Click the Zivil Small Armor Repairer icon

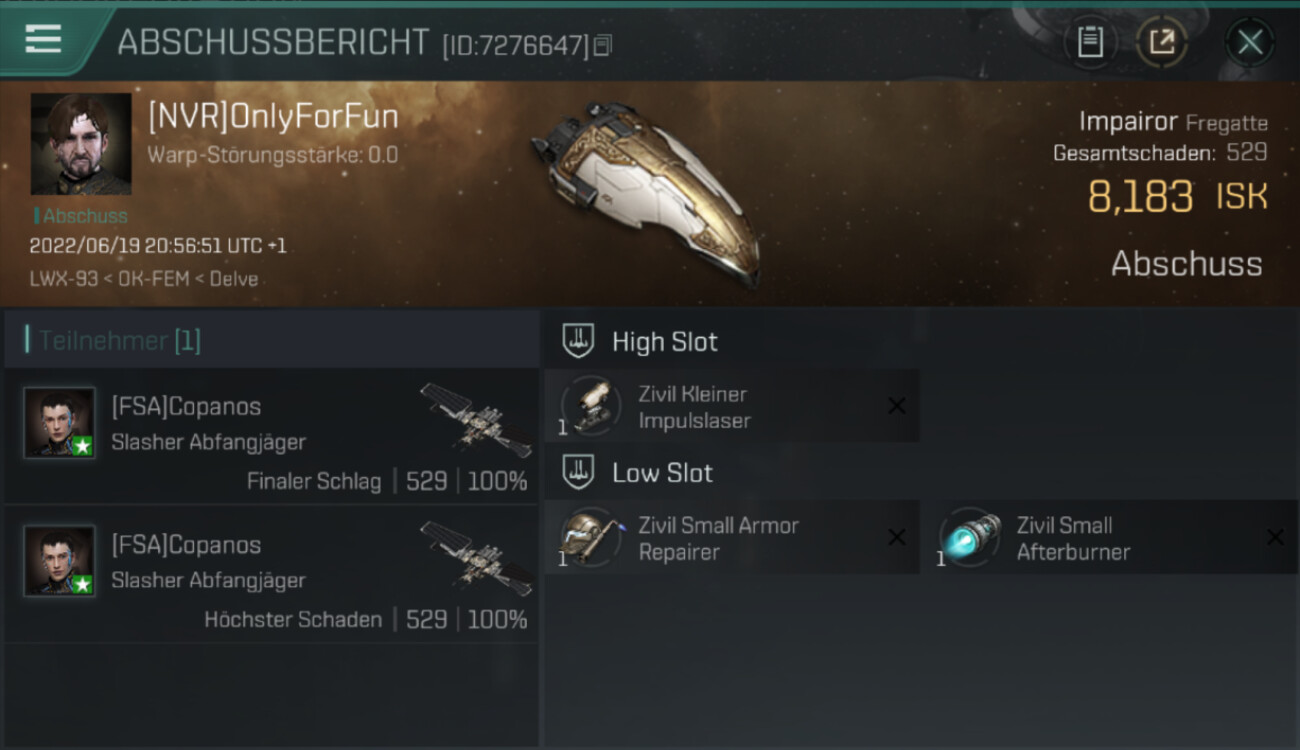590,537
